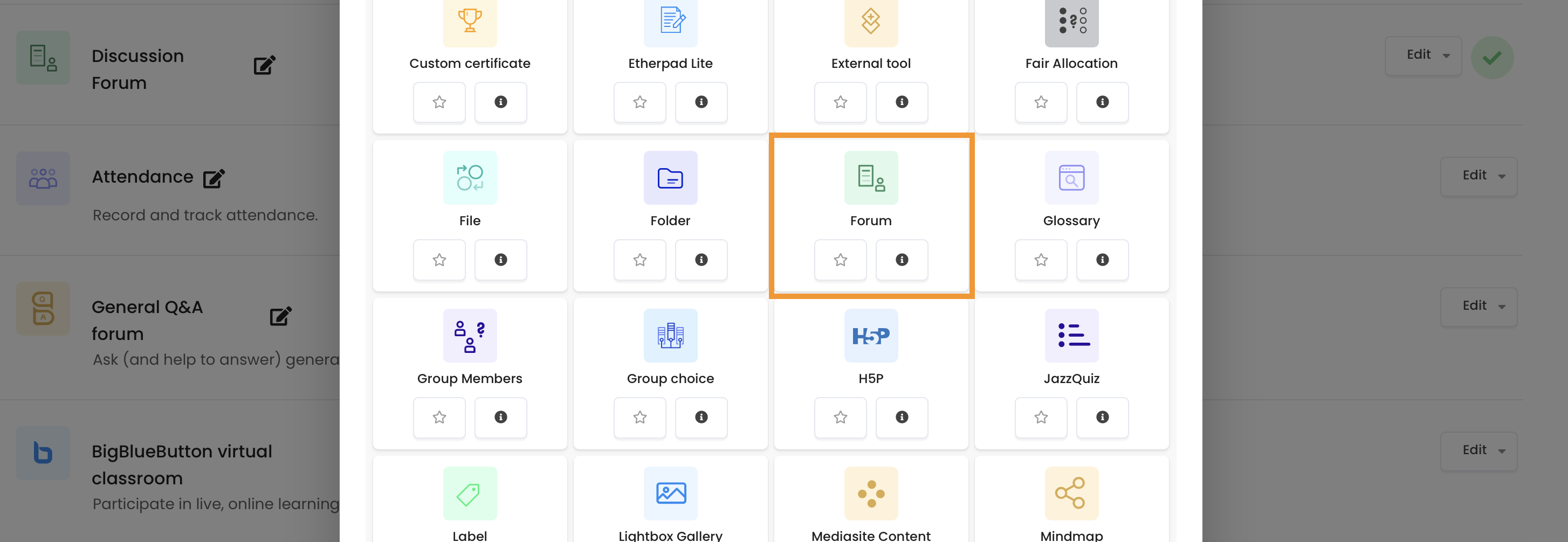Pick the JazzQuiz activity icon
The image size is (1568, 542).
1071,336
